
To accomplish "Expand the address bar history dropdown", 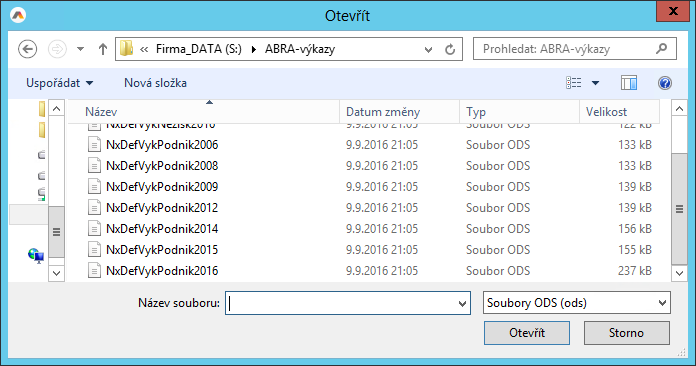I will (x=428, y=49).
